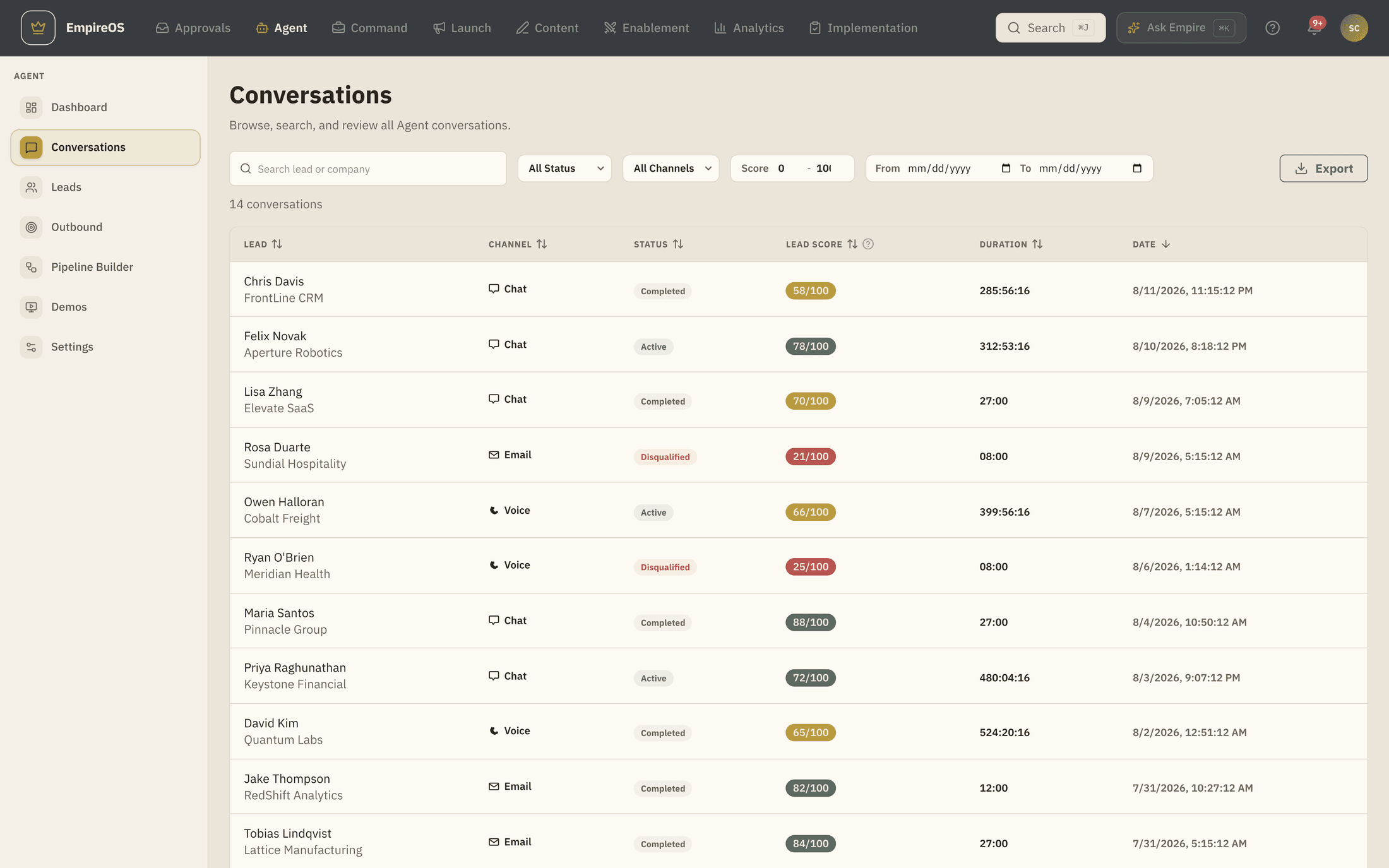Click Chat icon in Chris Davis row
1389x868 pixels.
(494, 289)
